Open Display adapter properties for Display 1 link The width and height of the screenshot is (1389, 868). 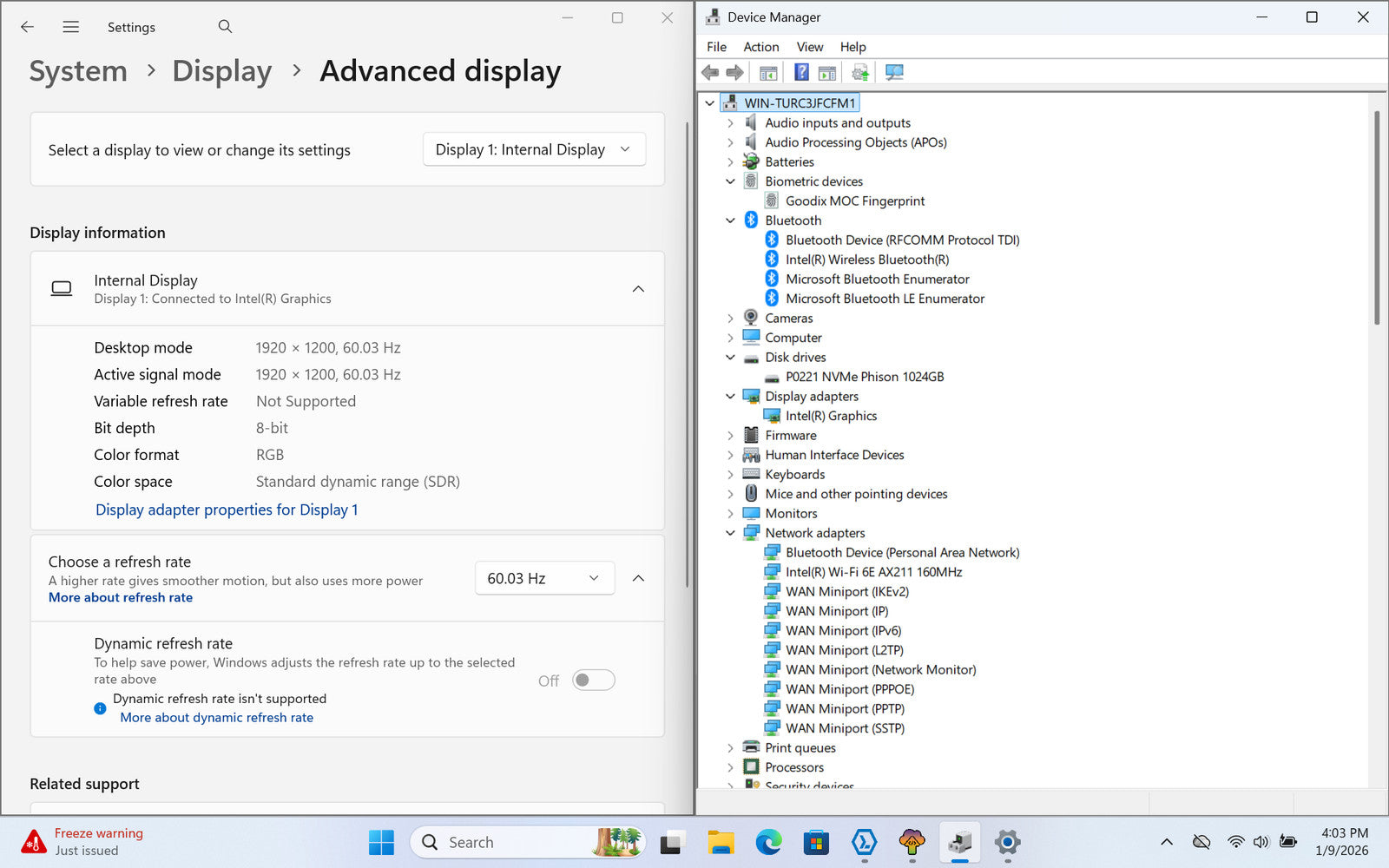click(227, 510)
